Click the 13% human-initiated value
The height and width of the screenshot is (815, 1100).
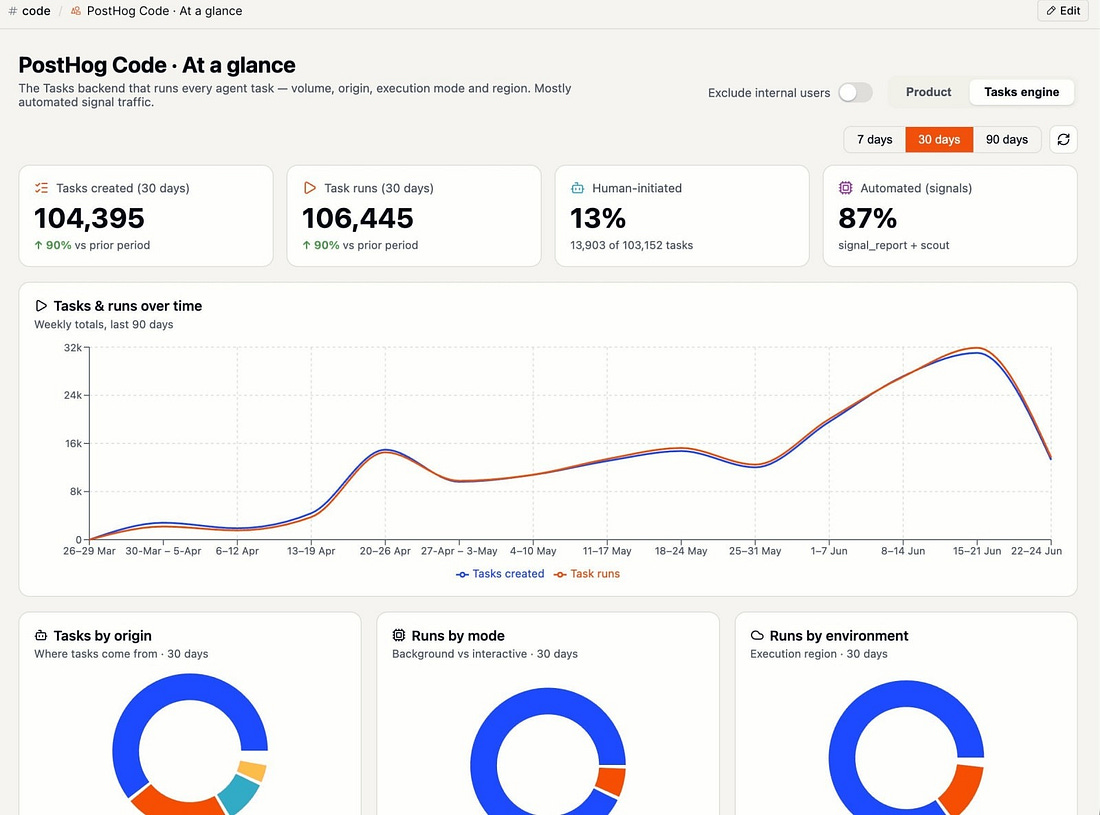(598, 218)
